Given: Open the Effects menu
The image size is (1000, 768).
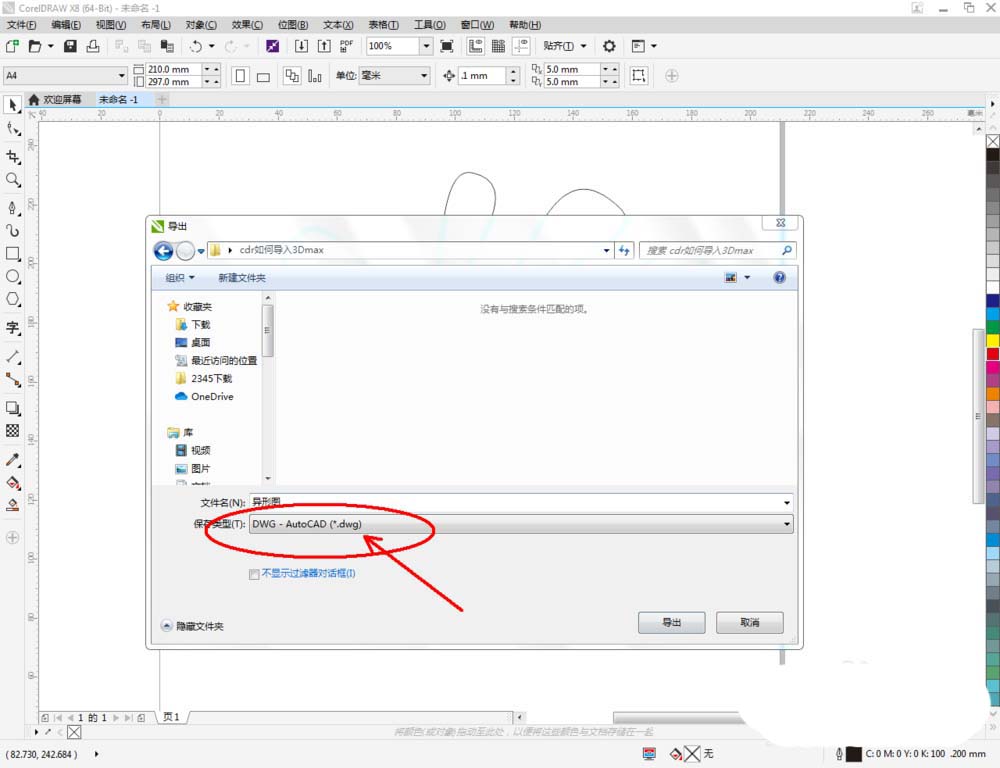Looking at the screenshot, I should coord(247,24).
